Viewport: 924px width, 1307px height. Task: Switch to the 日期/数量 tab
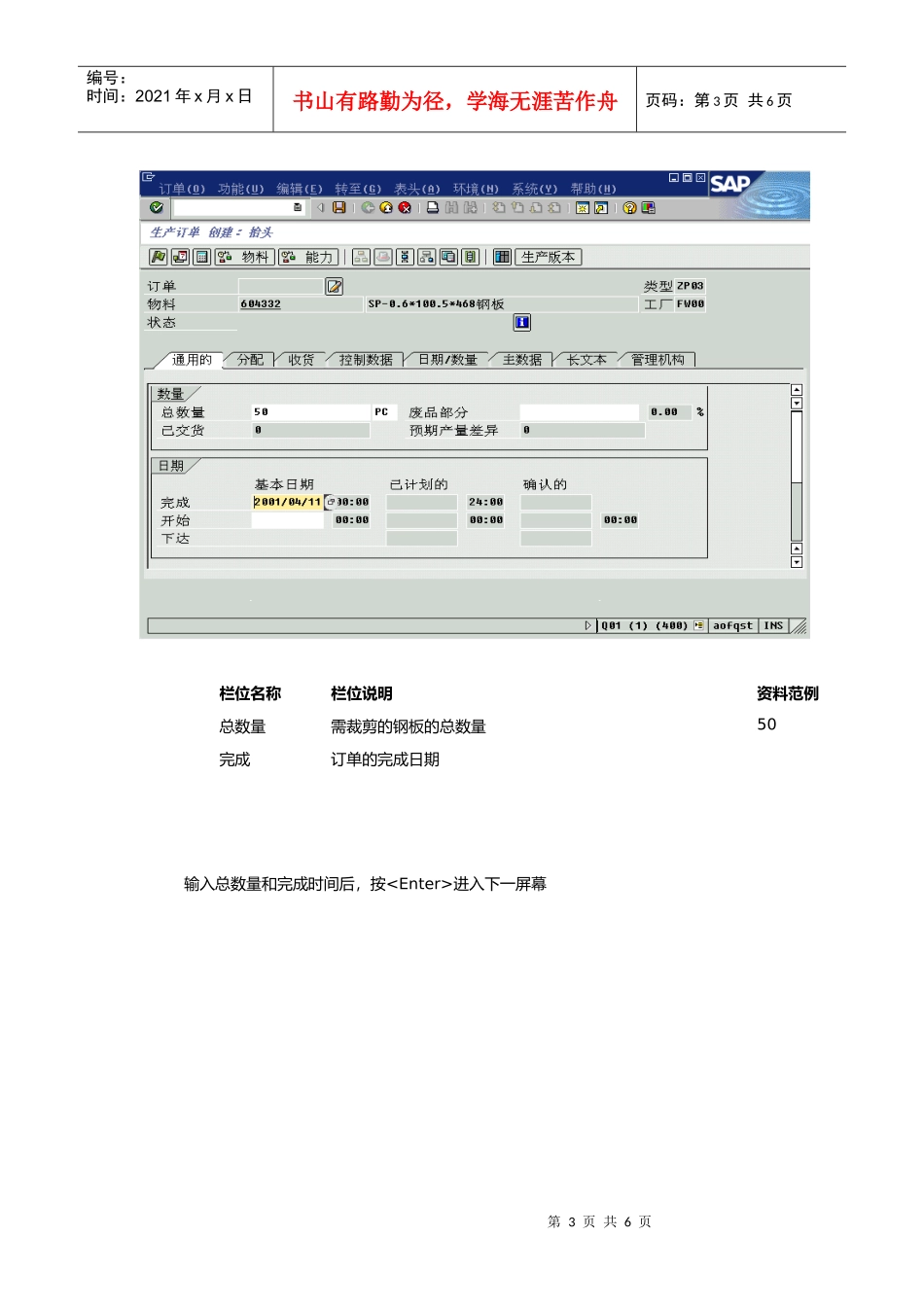click(447, 360)
